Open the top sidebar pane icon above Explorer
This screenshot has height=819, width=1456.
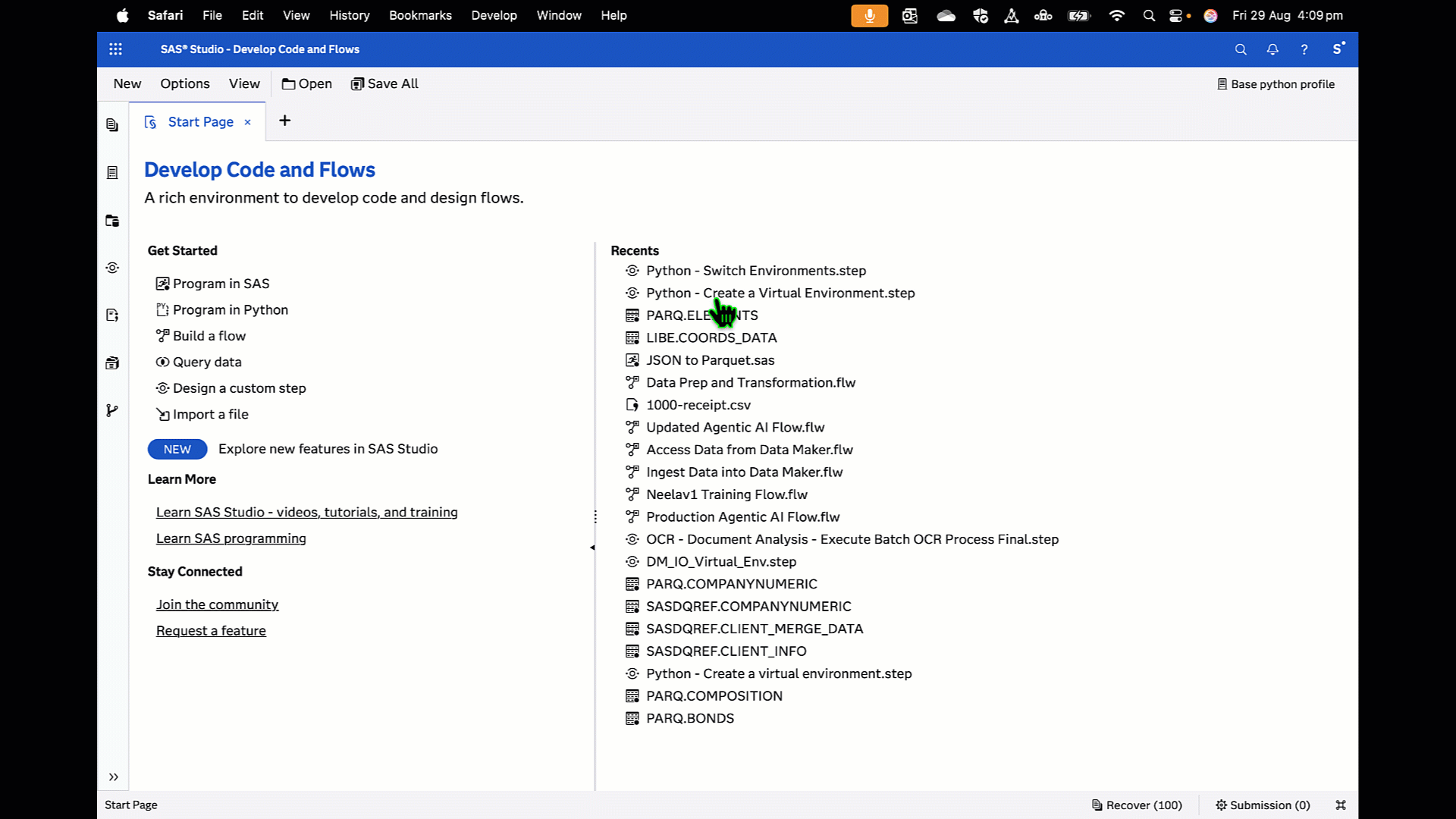point(112,125)
